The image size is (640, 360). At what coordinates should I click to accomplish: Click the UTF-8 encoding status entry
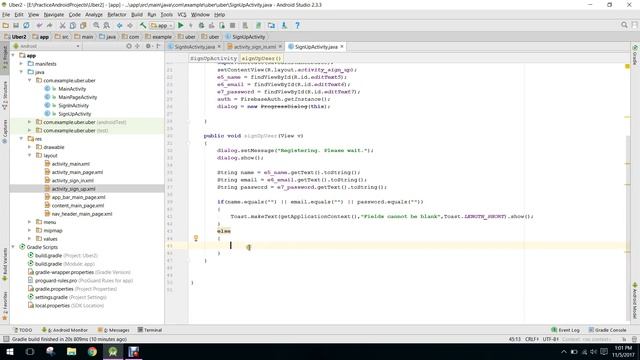(551, 339)
